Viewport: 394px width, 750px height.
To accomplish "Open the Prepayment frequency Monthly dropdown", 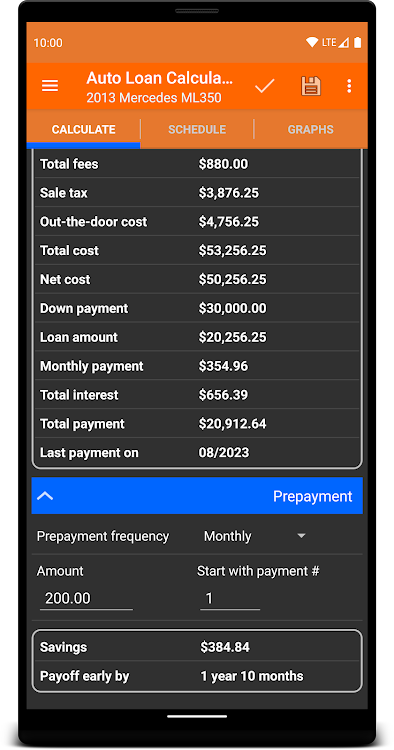I will 254,536.
